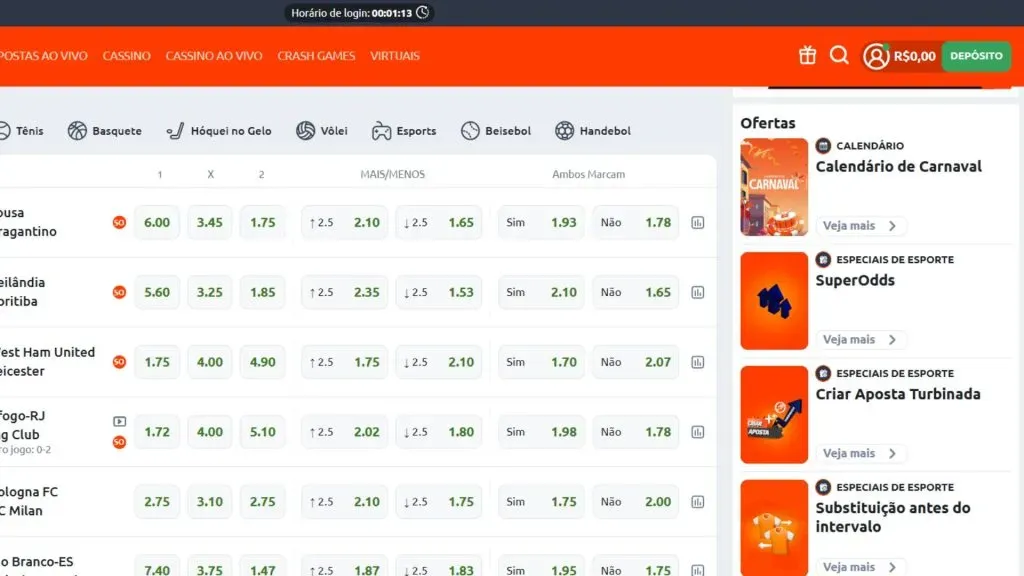Select over 2.5 odds 2.35
The image size is (1024, 576).
(x=344, y=293)
